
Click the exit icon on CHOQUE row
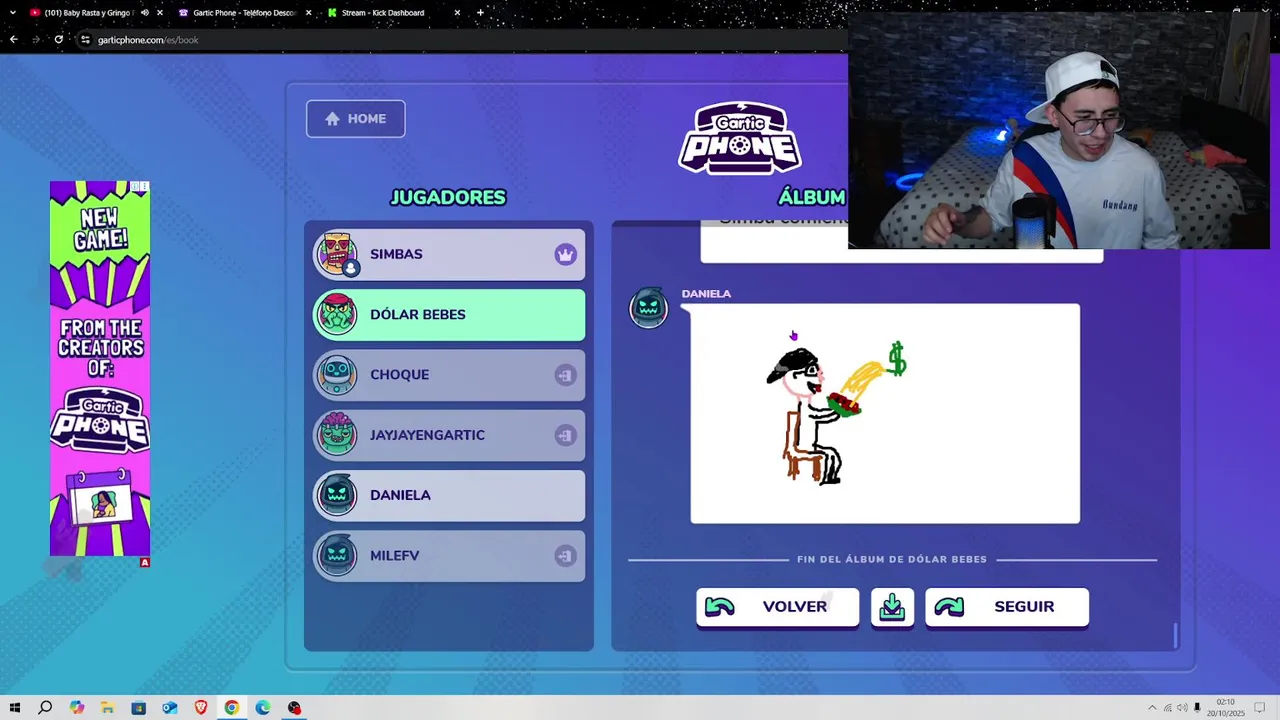pyautogui.click(x=565, y=375)
